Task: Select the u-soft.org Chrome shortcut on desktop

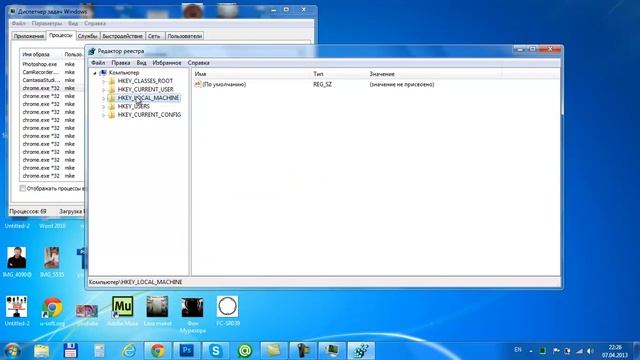Action: [52, 311]
